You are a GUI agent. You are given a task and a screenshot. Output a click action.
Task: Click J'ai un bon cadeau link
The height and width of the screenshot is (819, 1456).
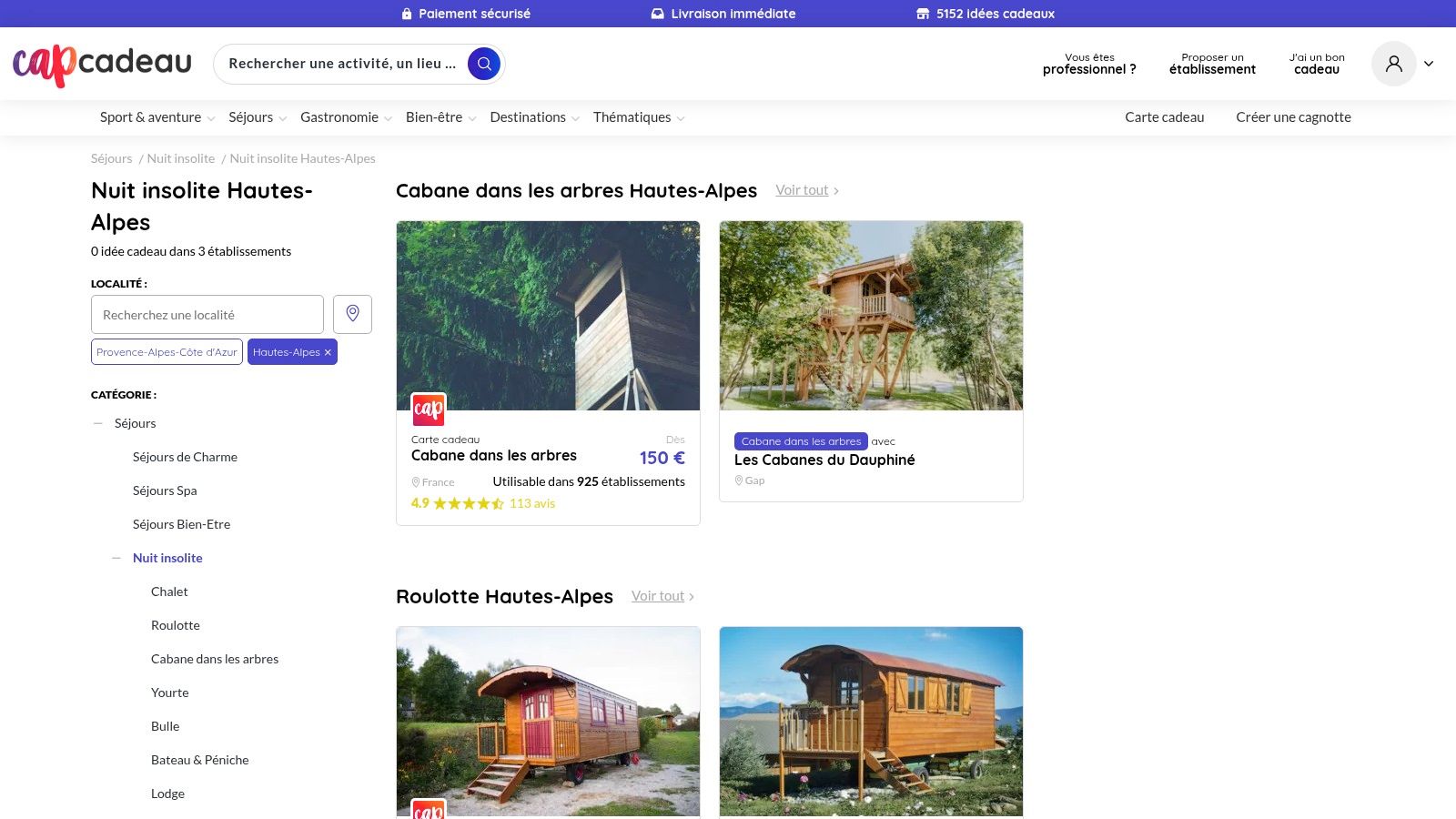click(1317, 64)
